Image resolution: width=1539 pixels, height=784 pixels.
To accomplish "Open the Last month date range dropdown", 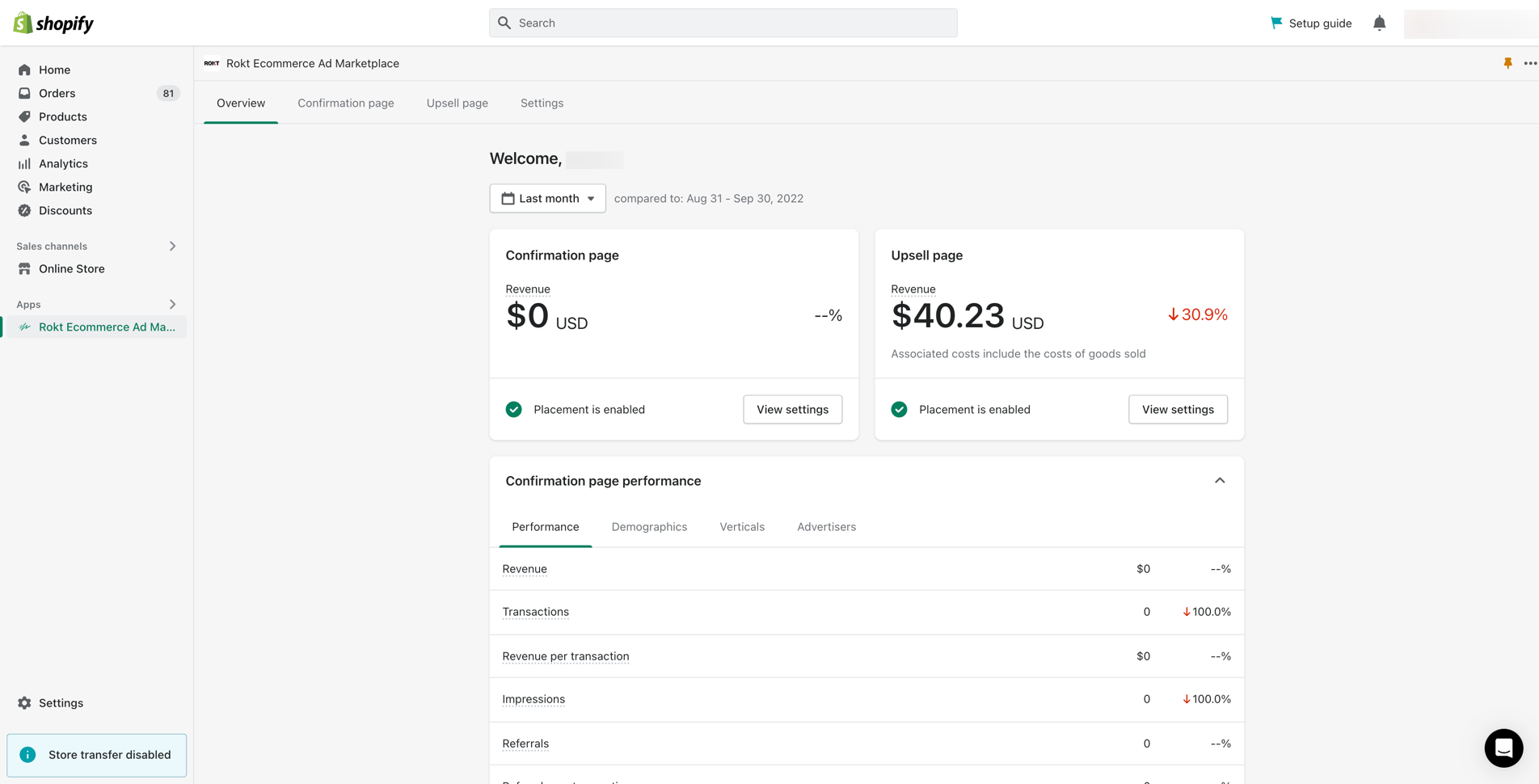I will point(547,198).
